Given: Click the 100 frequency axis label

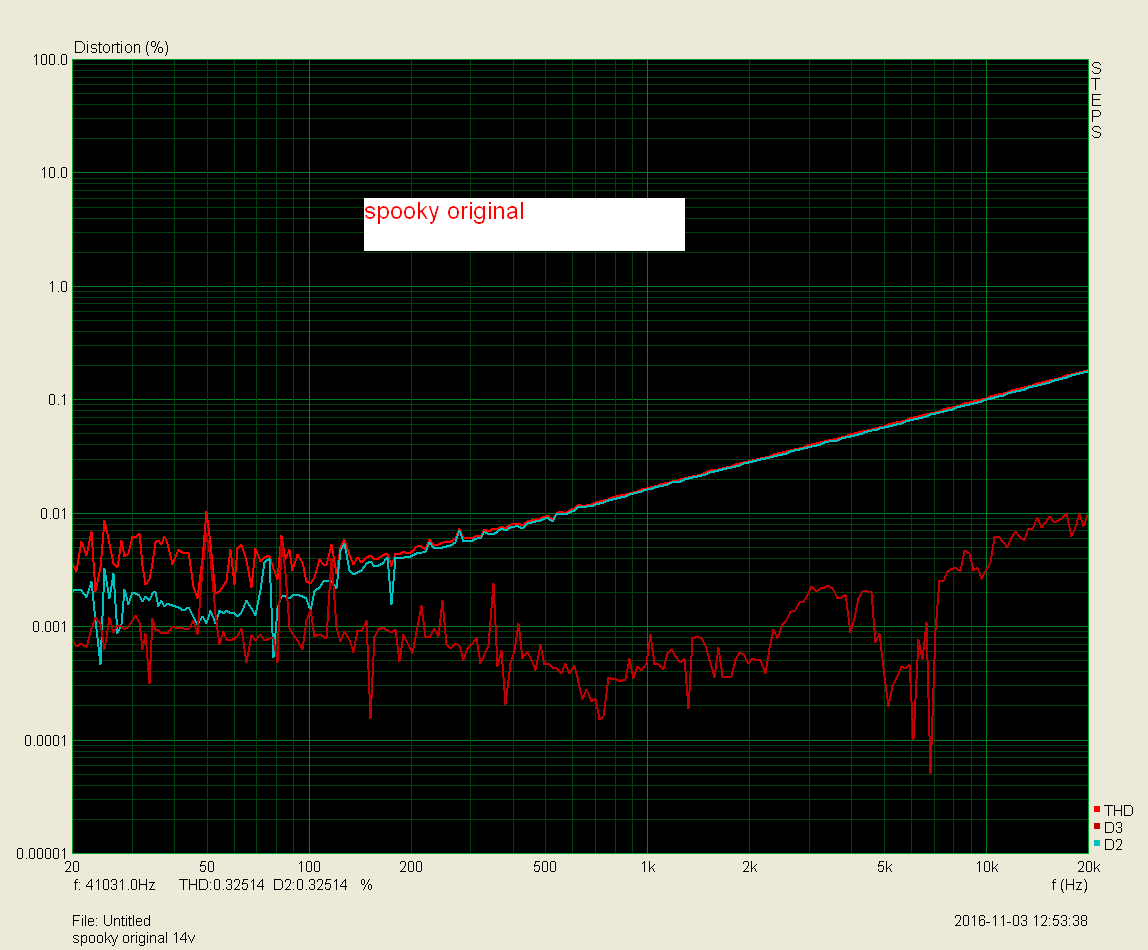Looking at the screenshot, I should [x=309, y=867].
